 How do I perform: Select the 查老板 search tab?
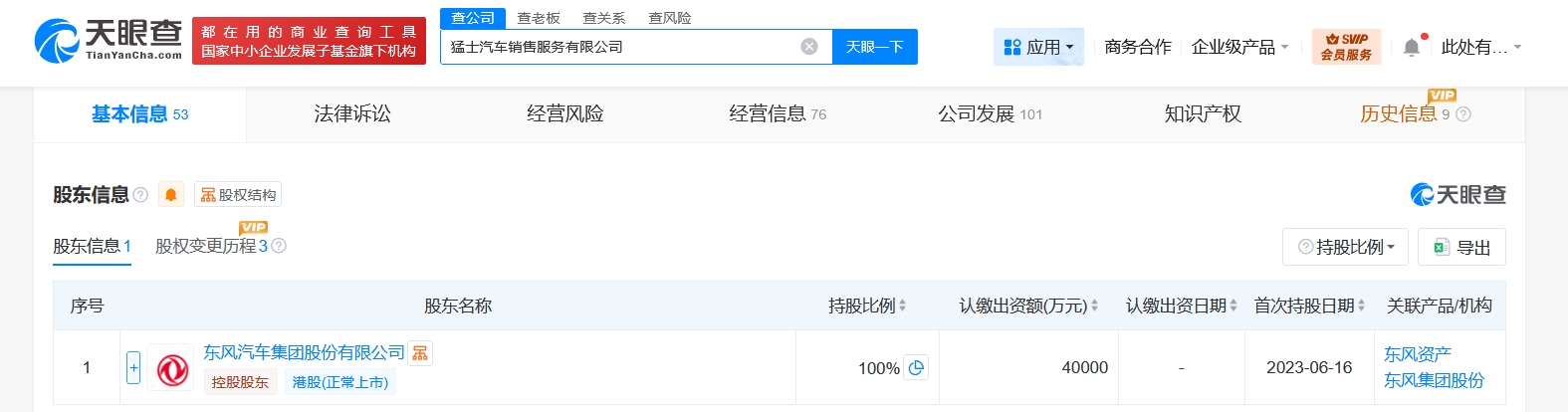539,18
